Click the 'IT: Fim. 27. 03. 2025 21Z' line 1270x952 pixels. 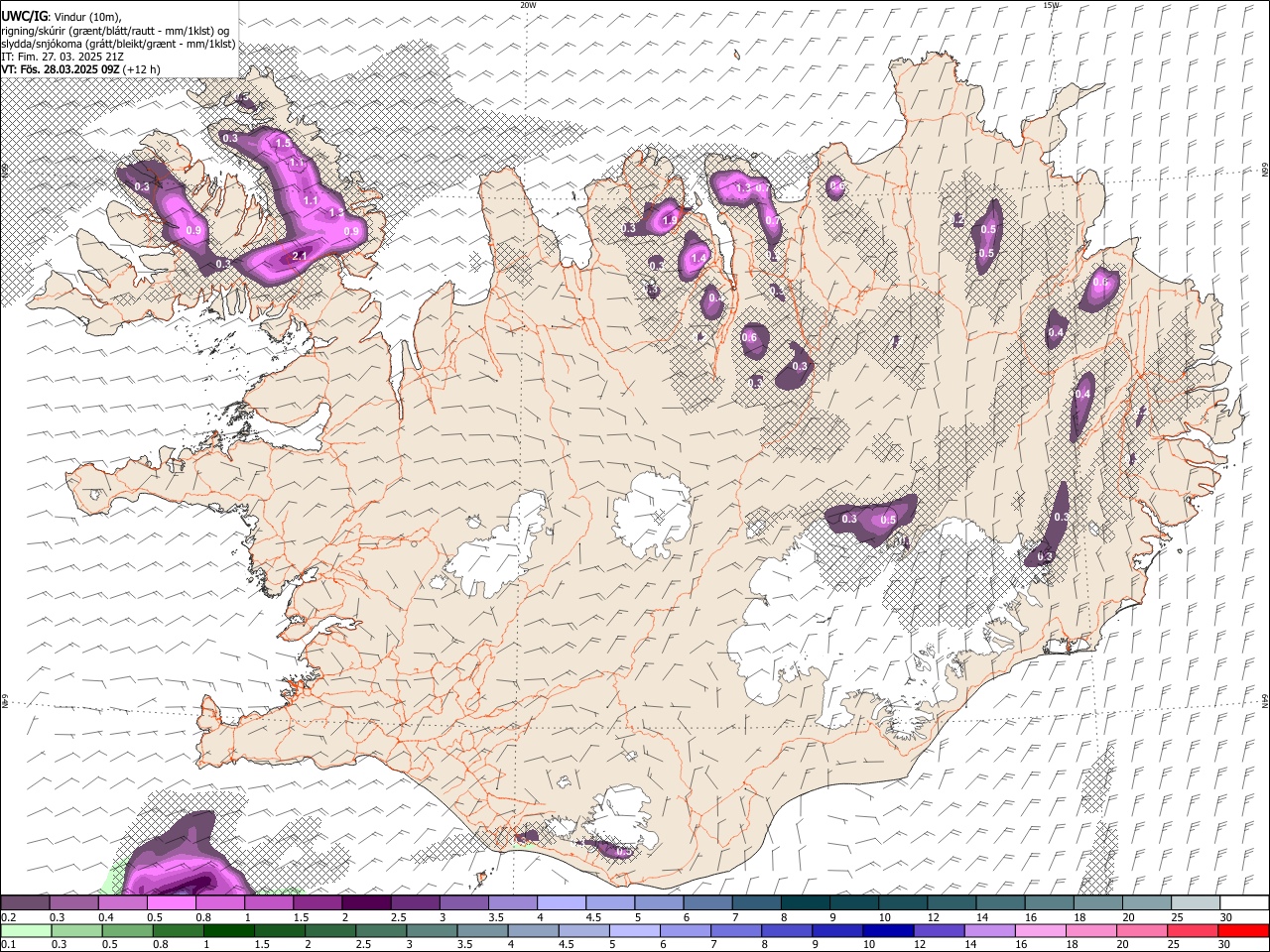point(63,57)
